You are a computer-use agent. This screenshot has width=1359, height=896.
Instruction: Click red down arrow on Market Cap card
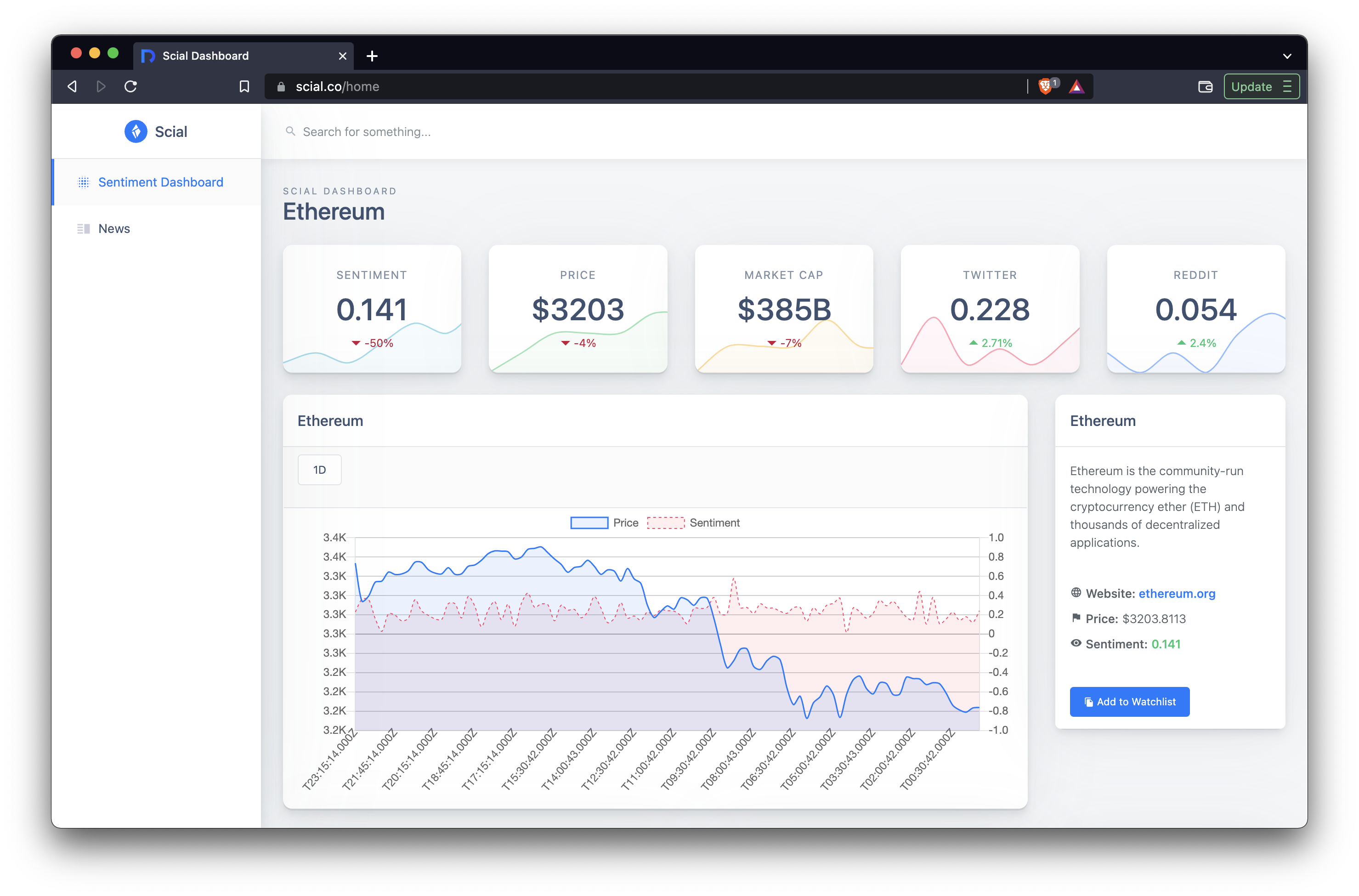(772, 343)
